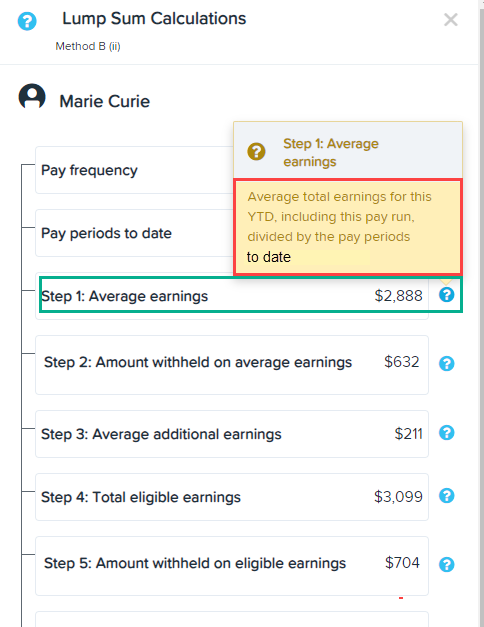Click the Method B (ii) subtitle
Screen dimensions: 484x627
click(x=88, y=46)
